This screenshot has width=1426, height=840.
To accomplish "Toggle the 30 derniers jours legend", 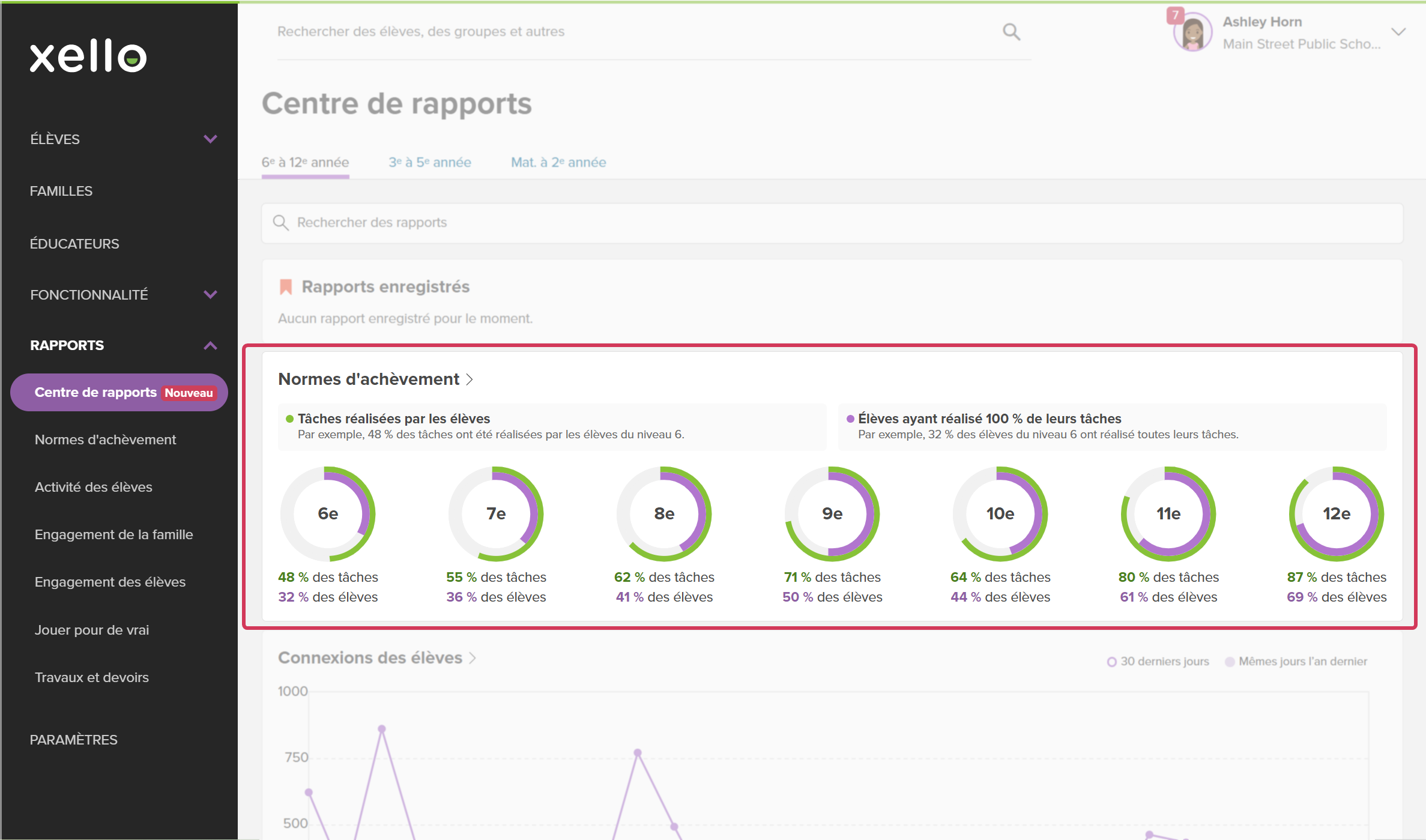I will point(1158,661).
